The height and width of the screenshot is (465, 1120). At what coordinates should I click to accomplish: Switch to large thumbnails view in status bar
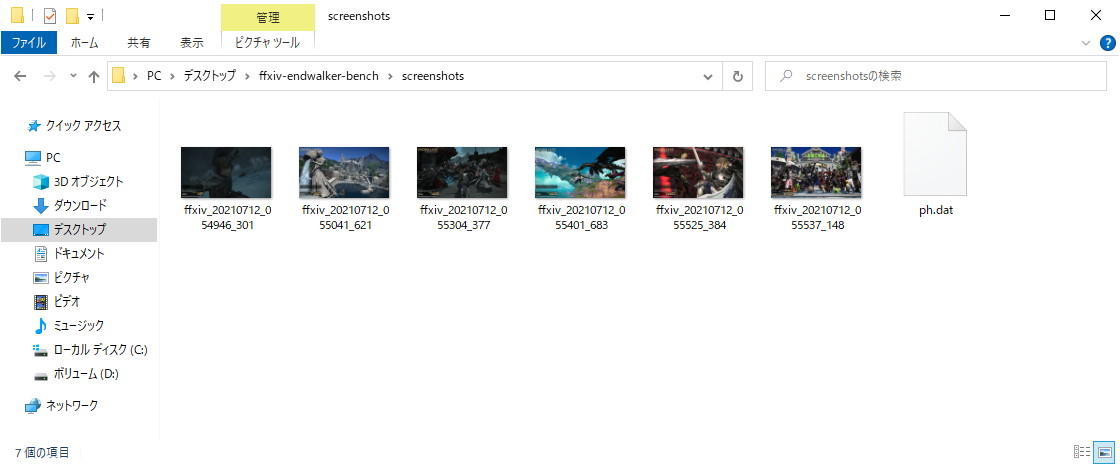pos(1104,452)
